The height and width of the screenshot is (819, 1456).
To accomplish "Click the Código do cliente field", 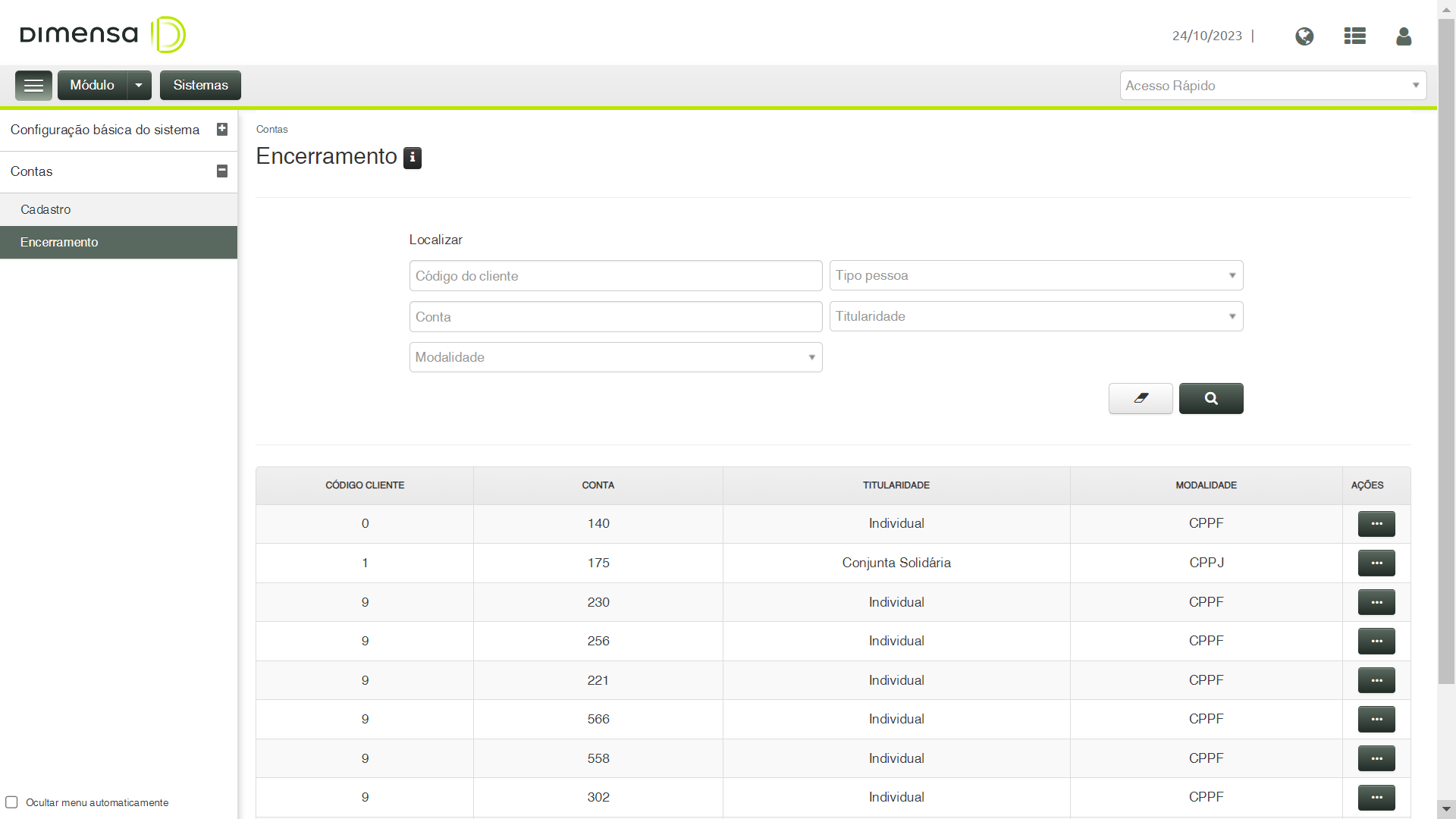I will 616,276.
